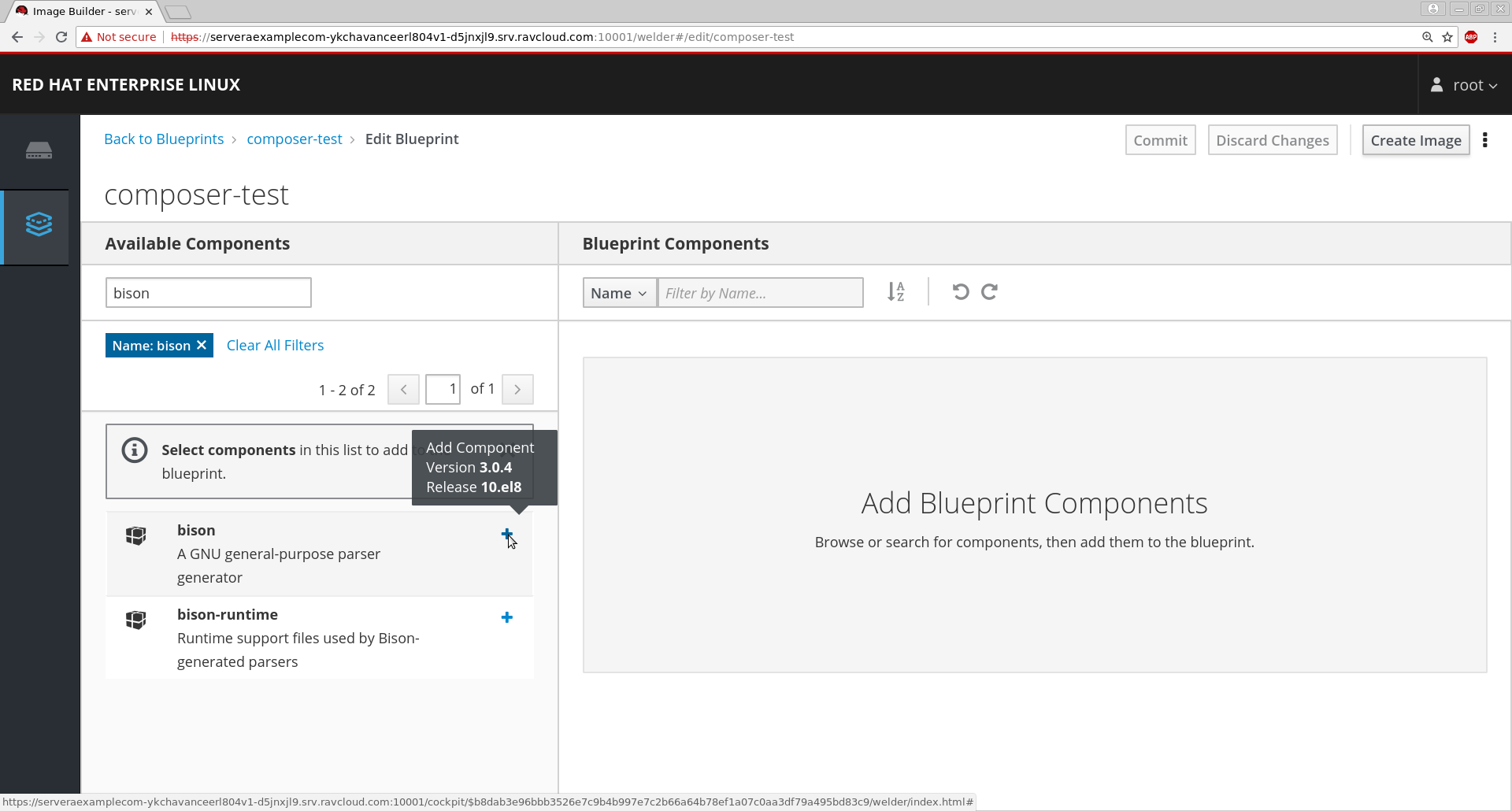Bookmark this page with star icon
Screen dimensions: 1512x811
click(1447, 37)
